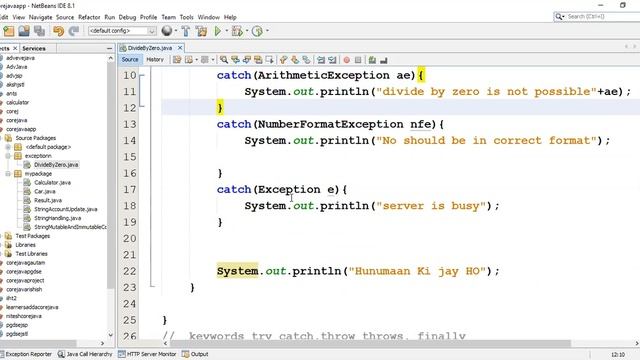Click the globe browser icon in toolbar
The image size is (640, 360).
click(167, 31)
